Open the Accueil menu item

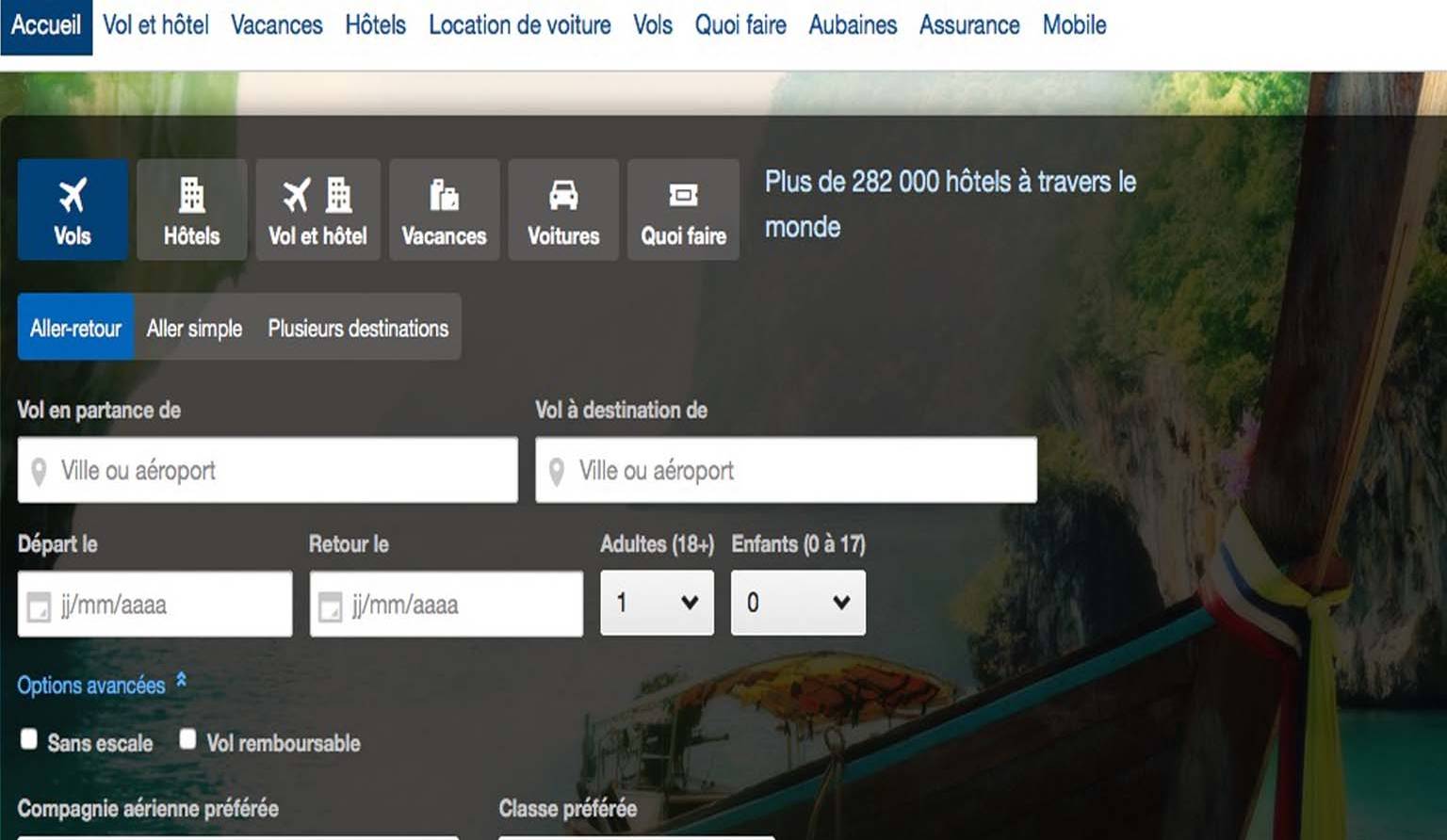point(46,25)
